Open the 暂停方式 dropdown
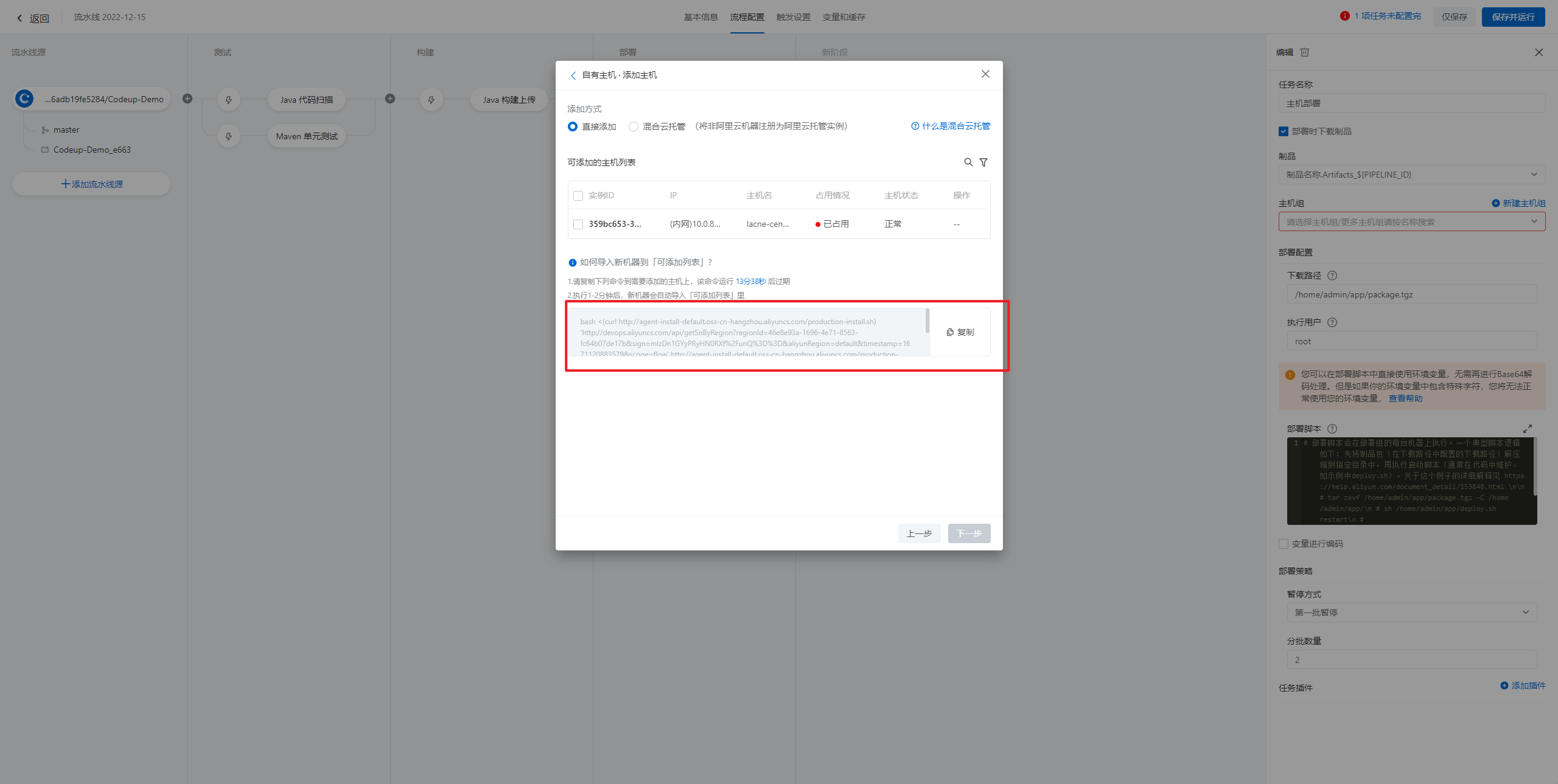Viewport: 1558px width, 784px height. [x=1411, y=612]
